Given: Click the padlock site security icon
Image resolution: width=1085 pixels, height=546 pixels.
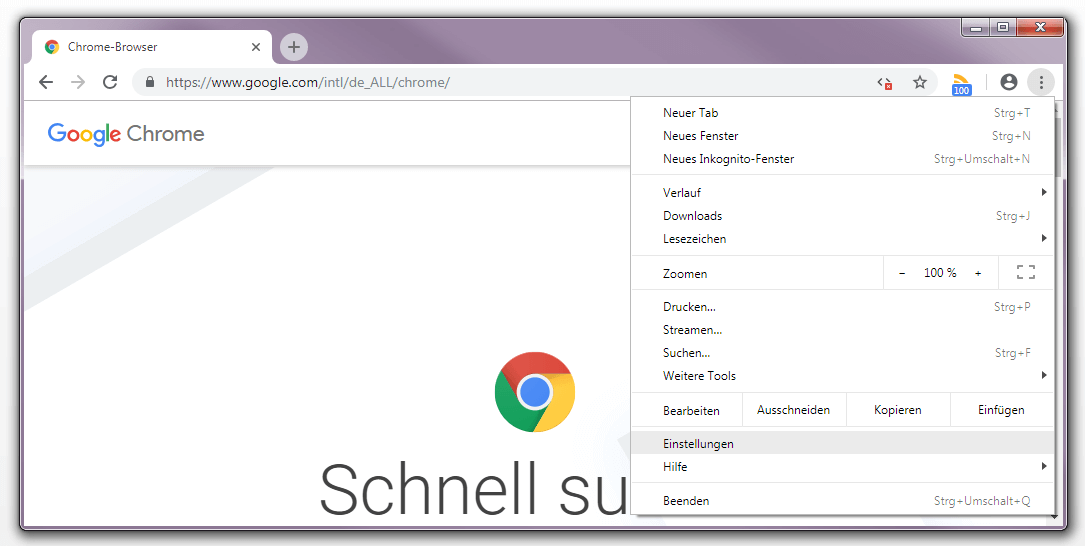Looking at the screenshot, I should point(149,82).
